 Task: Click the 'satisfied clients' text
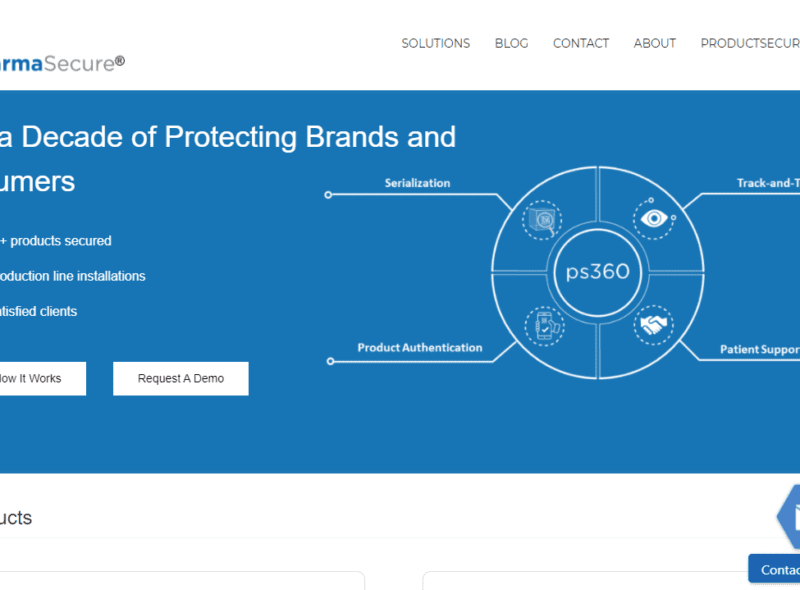(38, 311)
